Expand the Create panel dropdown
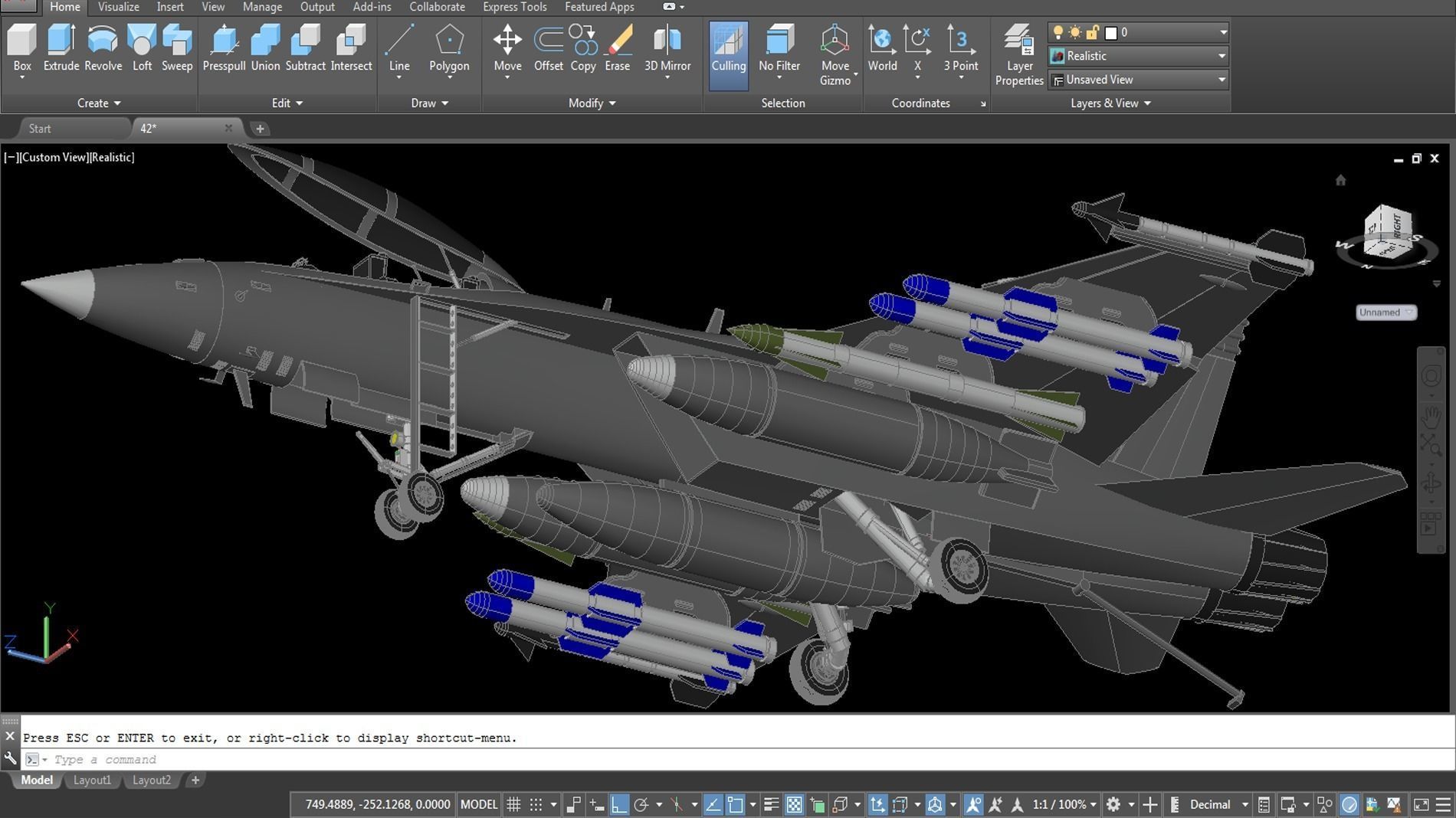 (x=100, y=103)
